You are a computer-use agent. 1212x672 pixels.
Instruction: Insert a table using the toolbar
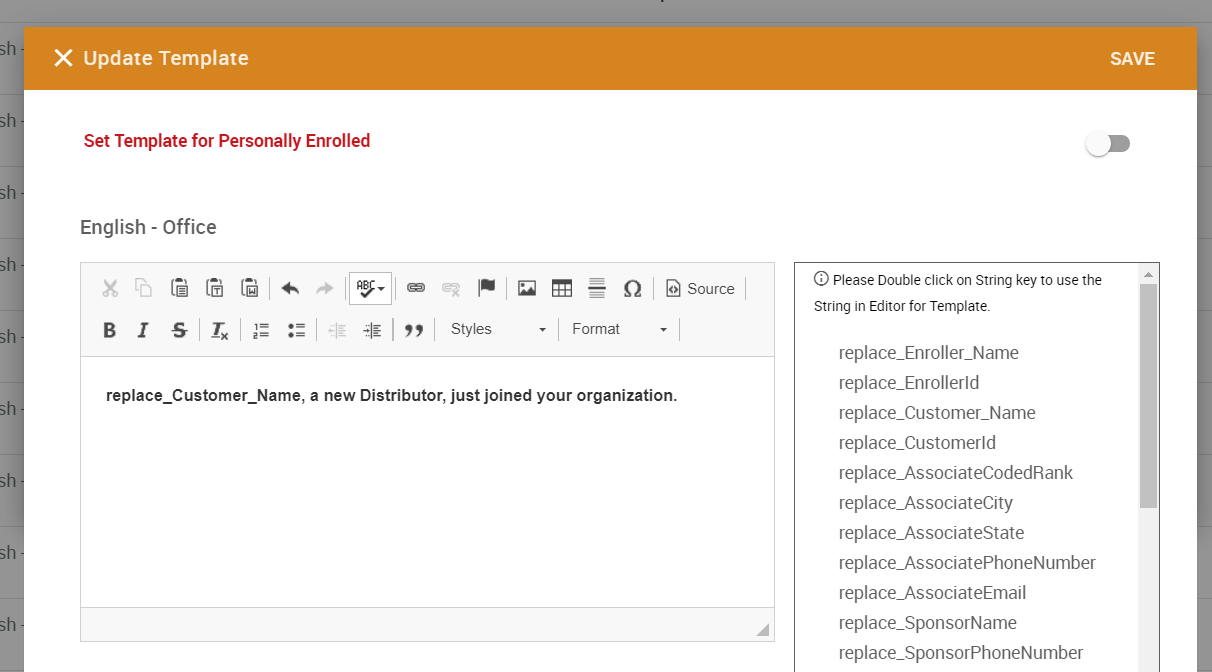562,288
